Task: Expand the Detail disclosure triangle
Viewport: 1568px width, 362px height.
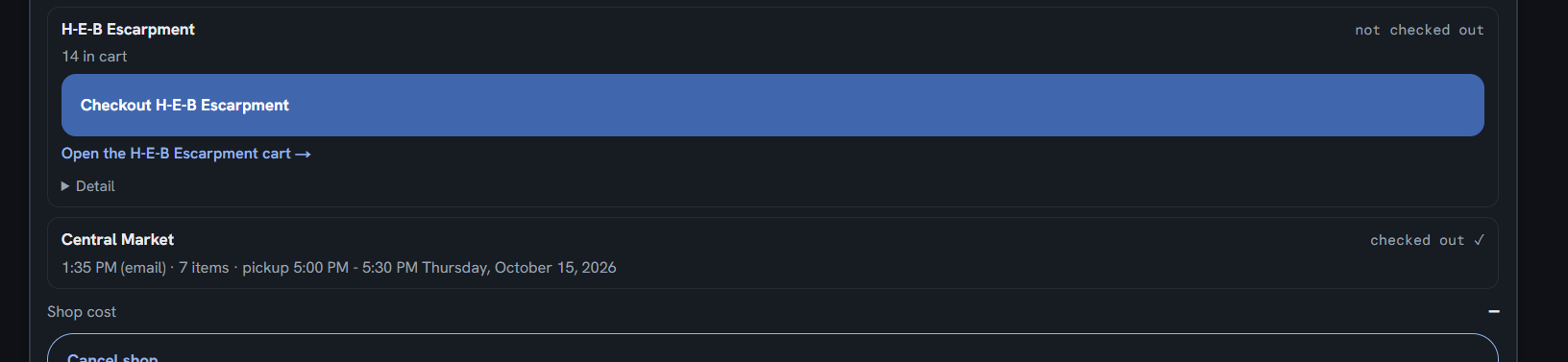Action: click(65, 186)
